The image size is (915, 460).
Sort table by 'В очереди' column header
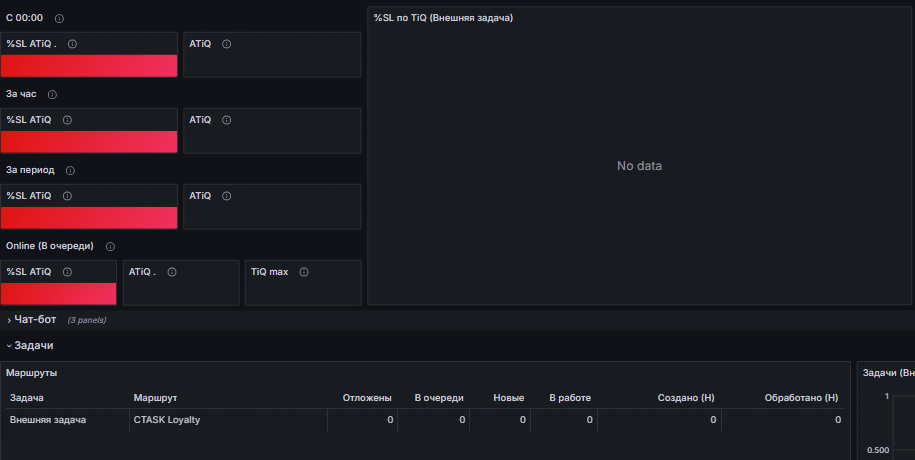[x=439, y=398]
